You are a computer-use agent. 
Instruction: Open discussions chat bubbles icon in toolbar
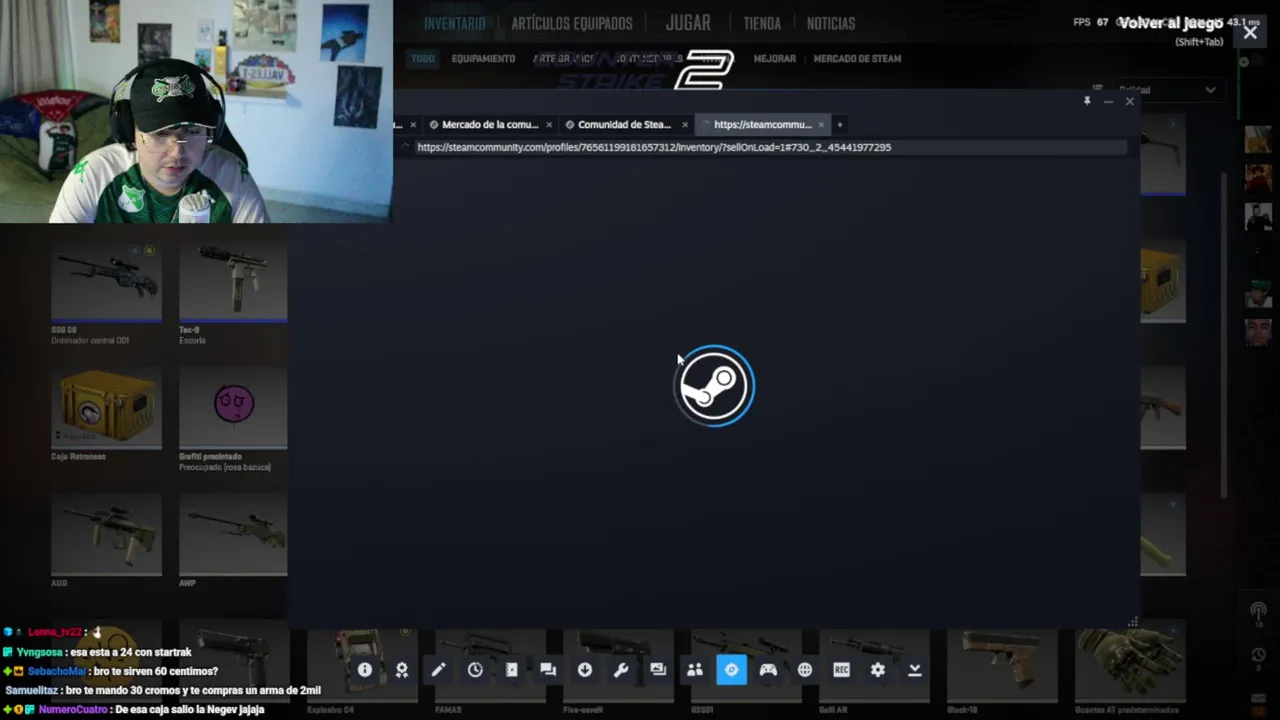point(548,670)
